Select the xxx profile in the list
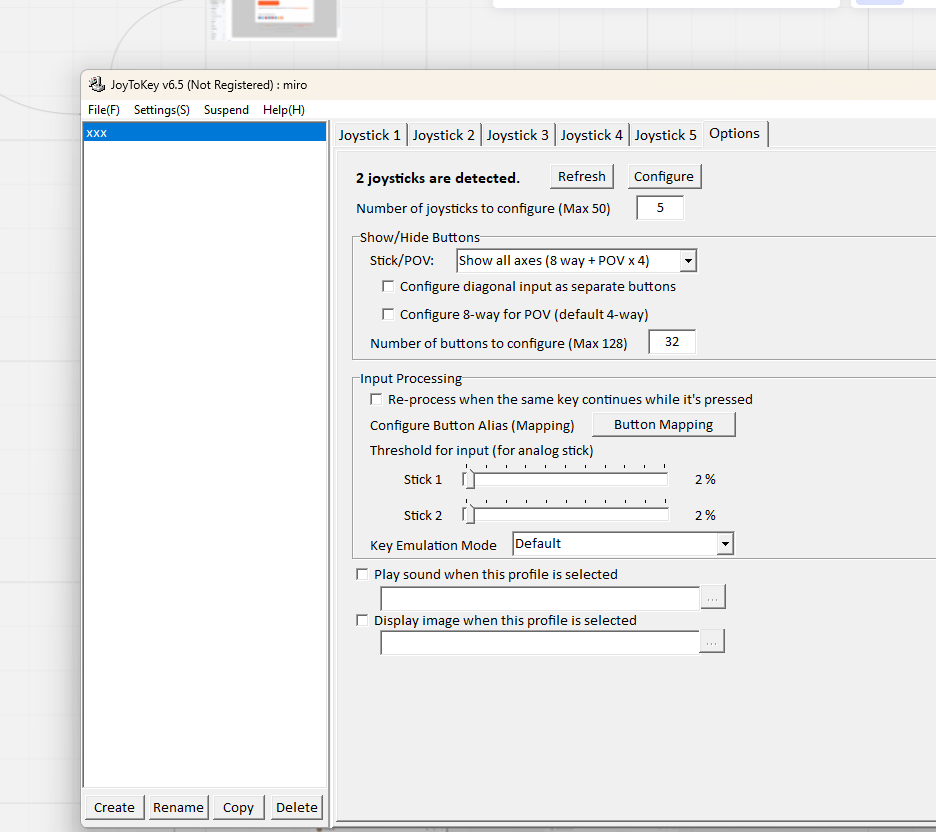936x832 pixels. [x=205, y=132]
